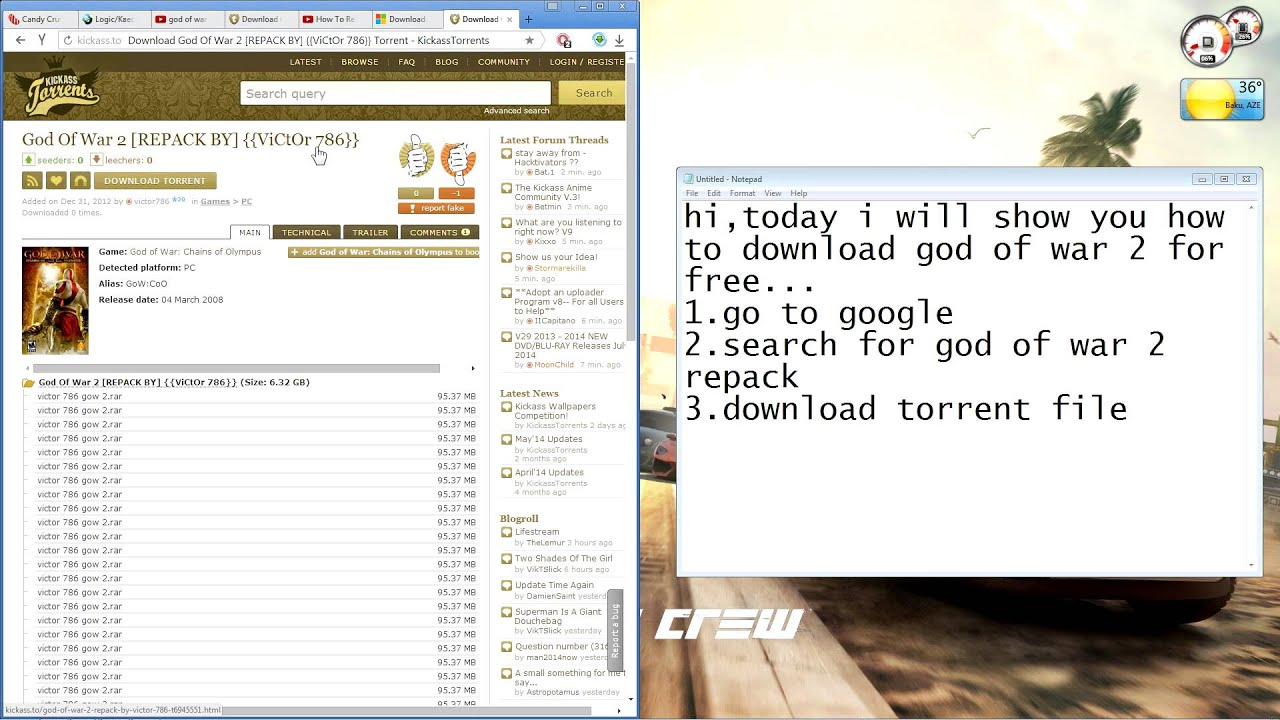Open the BLOG menu item
Image resolution: width=1280 pixels, height=720 pixels.
(x=447, y=62)
